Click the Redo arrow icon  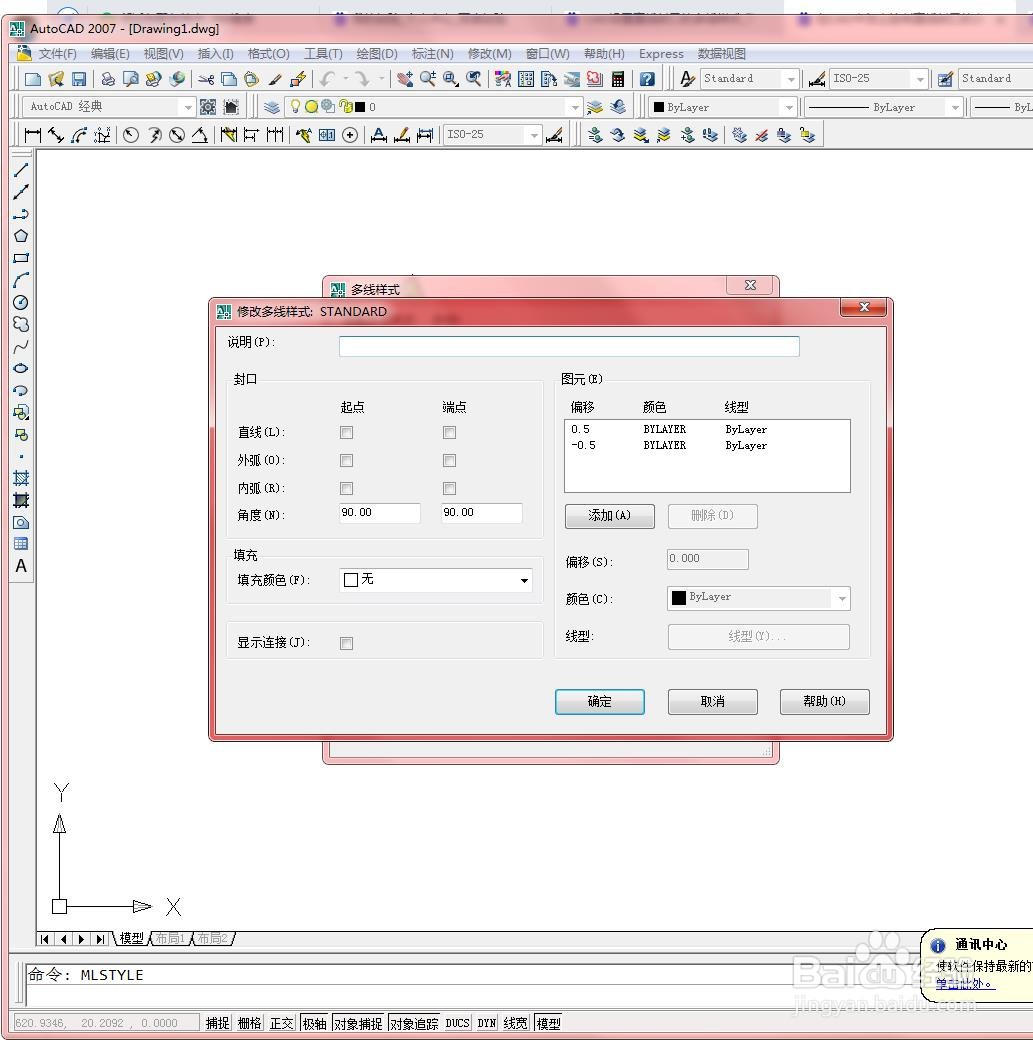(x=362, y=80)
